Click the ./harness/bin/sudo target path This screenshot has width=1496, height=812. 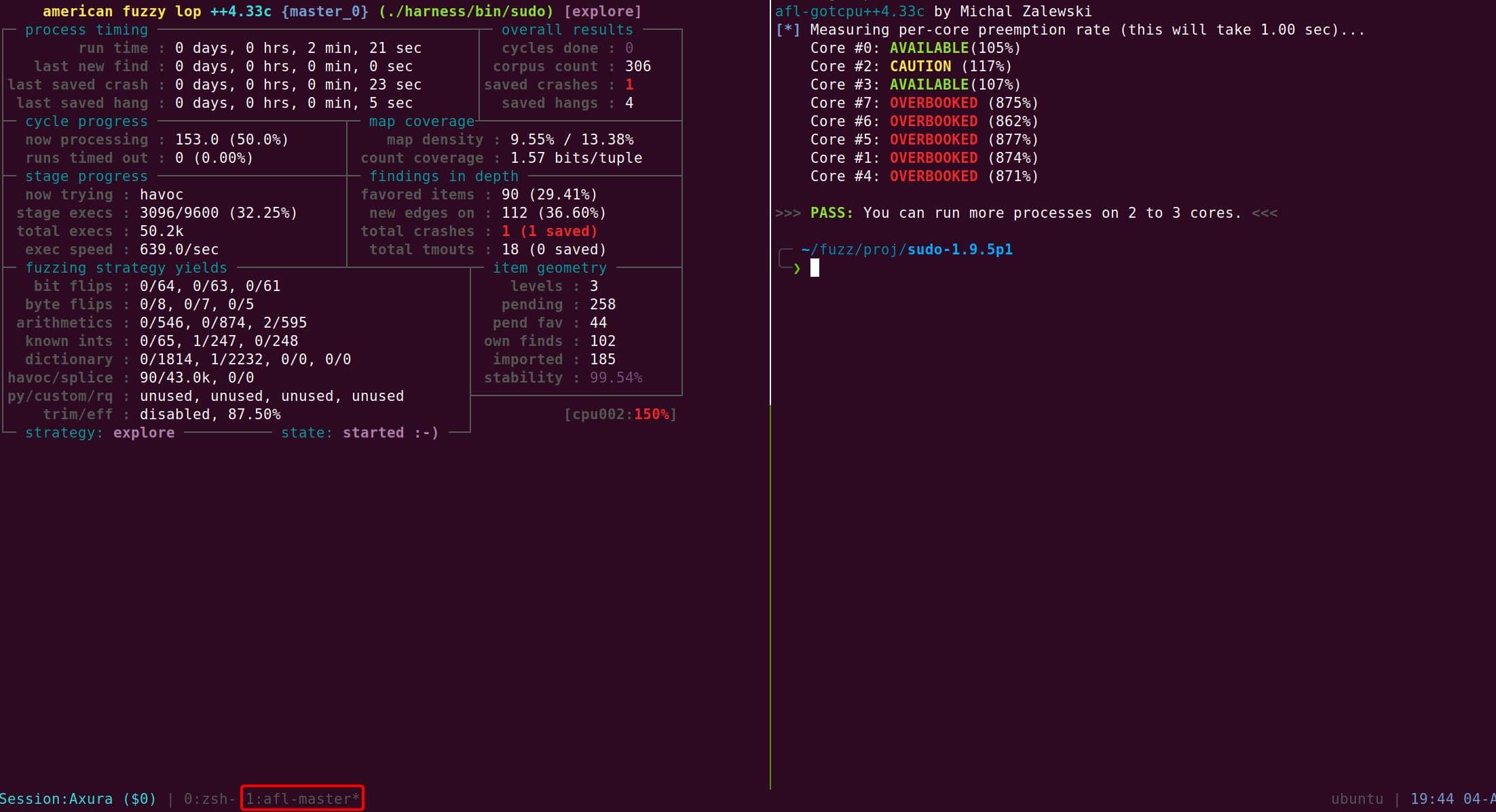[466, 11]
